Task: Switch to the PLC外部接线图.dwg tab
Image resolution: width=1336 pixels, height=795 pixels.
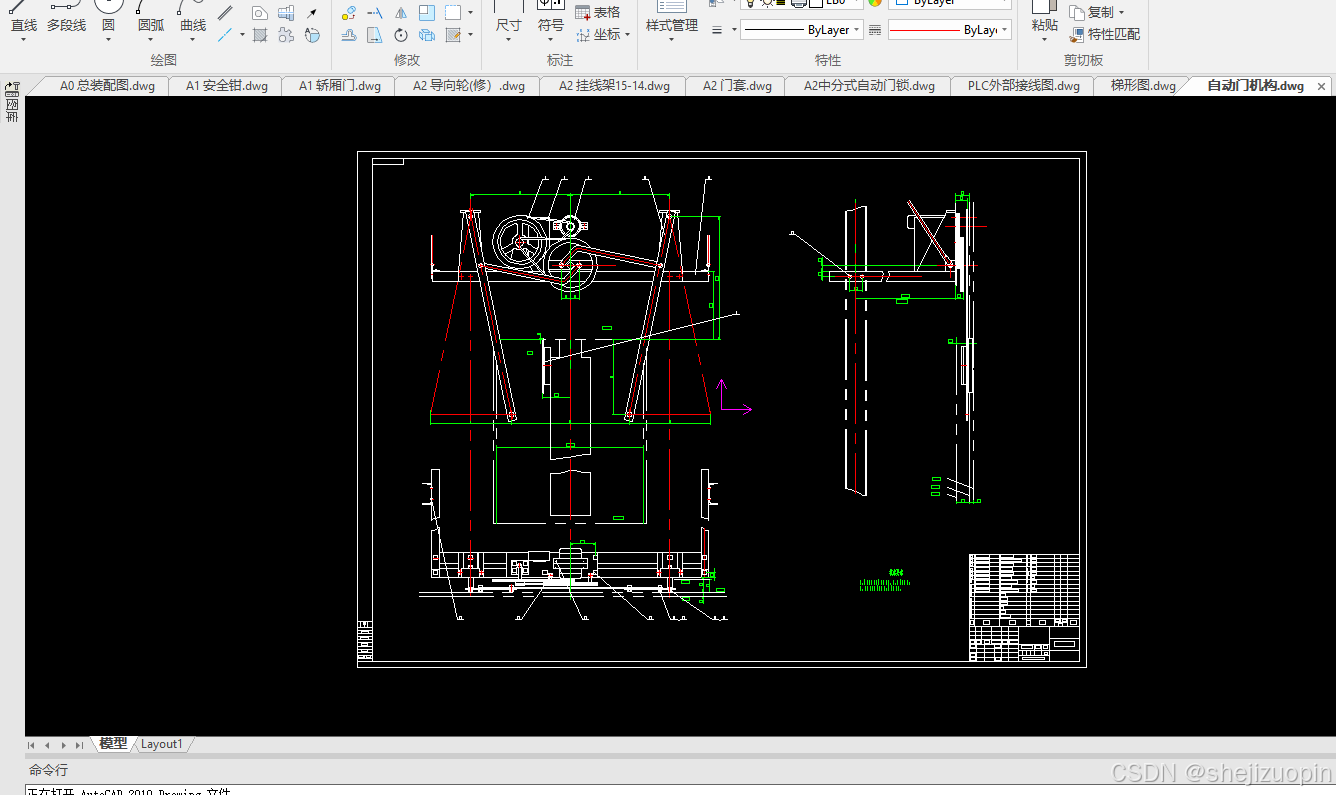Action: coord(1024,86)
